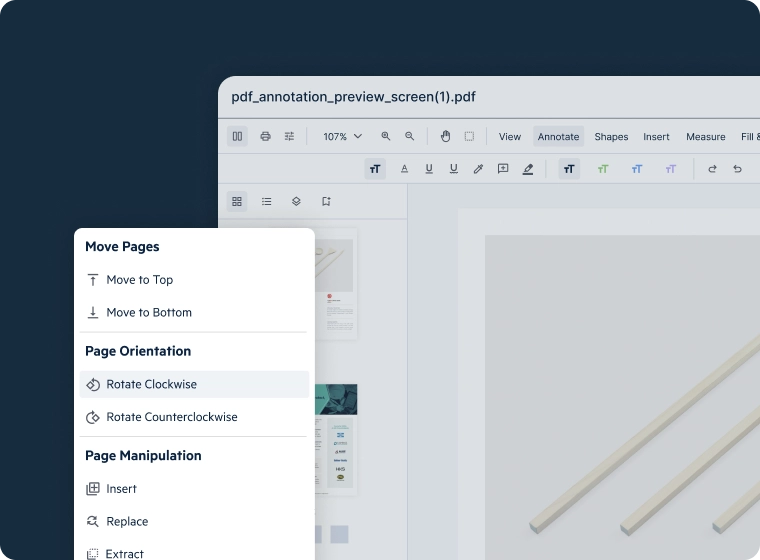
Task: Open the 107% zoom level dropdown
Action: (342, 136)
